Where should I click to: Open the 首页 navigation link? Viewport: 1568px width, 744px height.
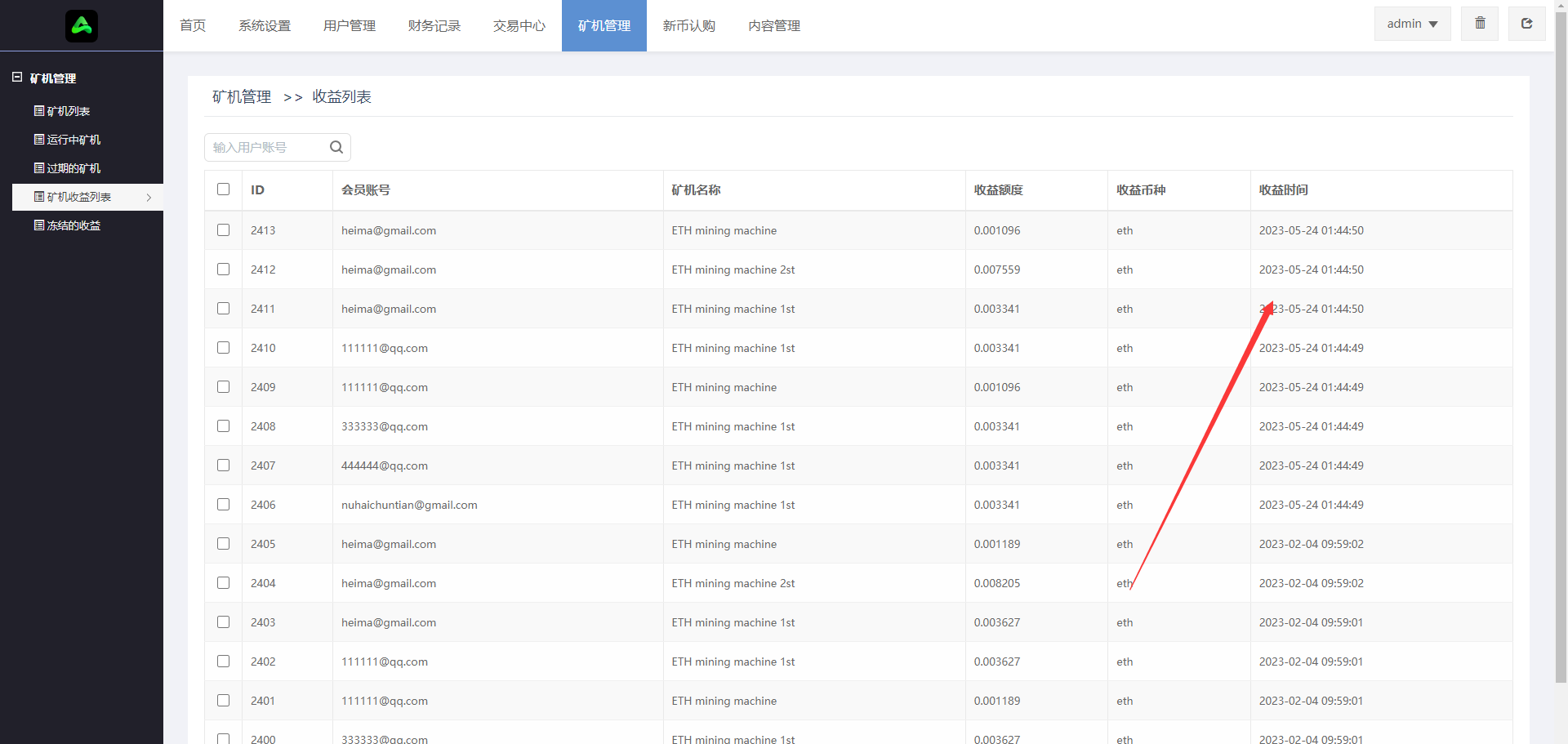(193, 26)
